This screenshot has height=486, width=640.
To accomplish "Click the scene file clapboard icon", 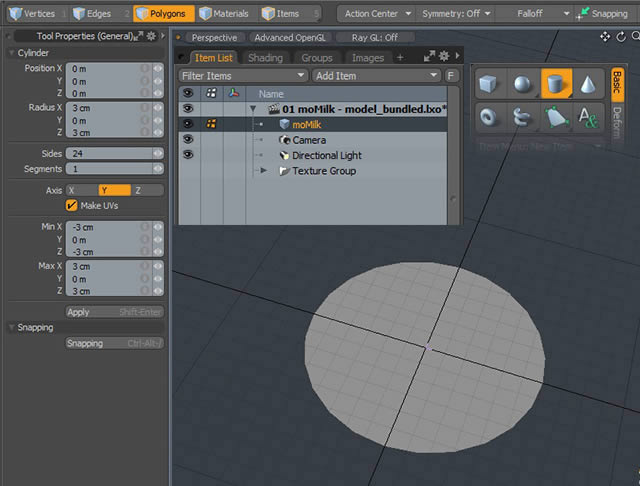I will [274, 109].
